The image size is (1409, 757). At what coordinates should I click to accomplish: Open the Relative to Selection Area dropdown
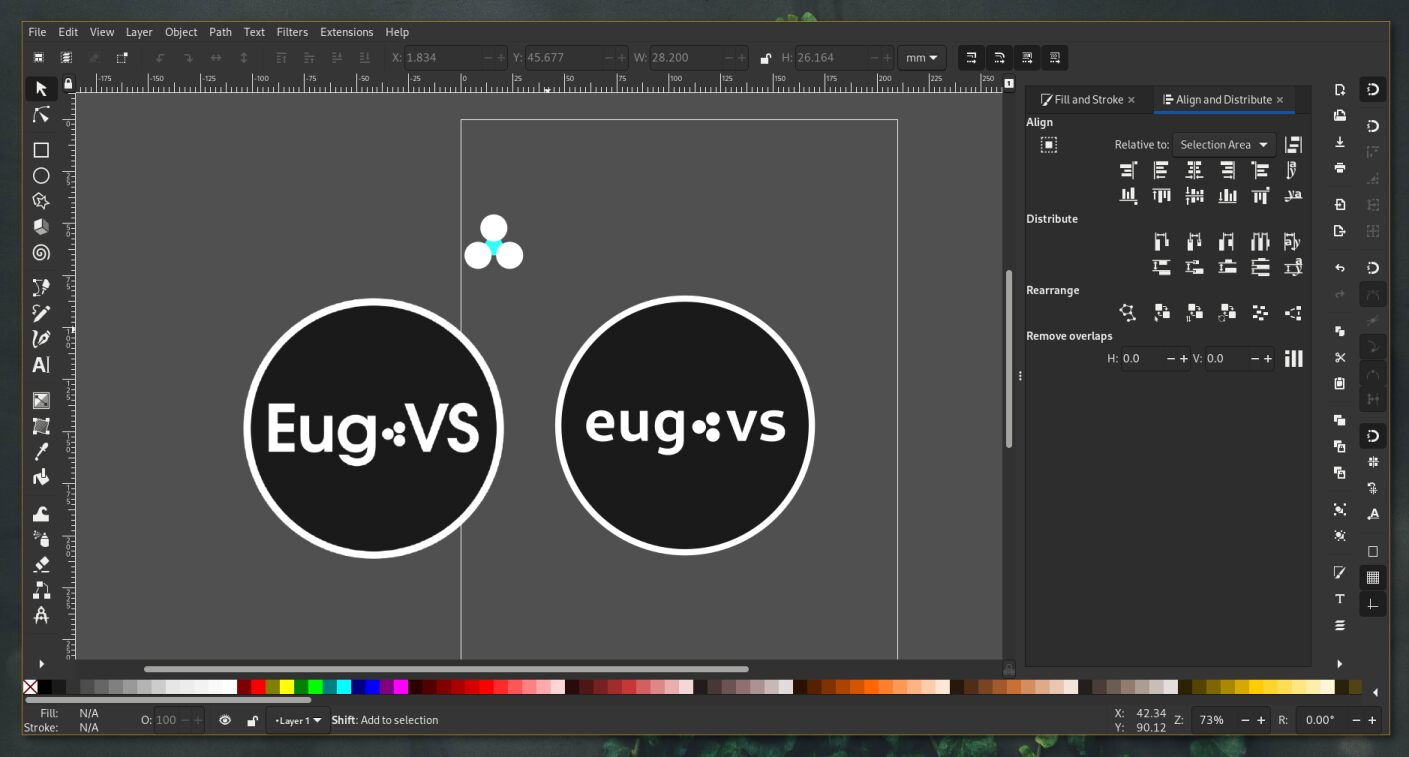click(x=1224, y=145)
